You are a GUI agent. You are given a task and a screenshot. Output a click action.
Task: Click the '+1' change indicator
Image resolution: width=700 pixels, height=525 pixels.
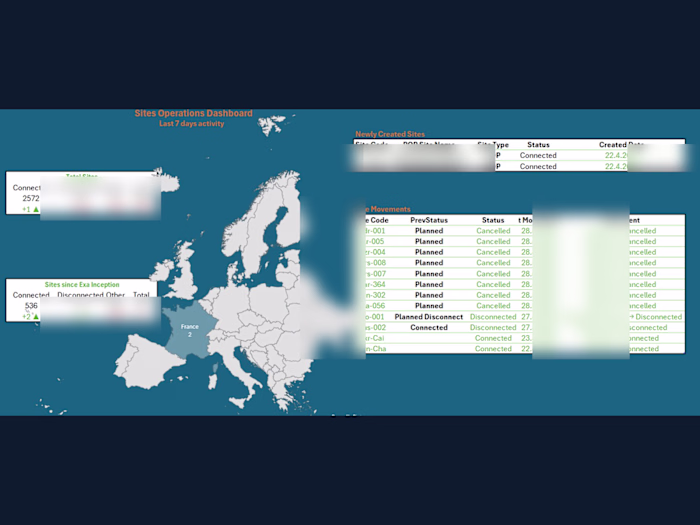point(30,209)
